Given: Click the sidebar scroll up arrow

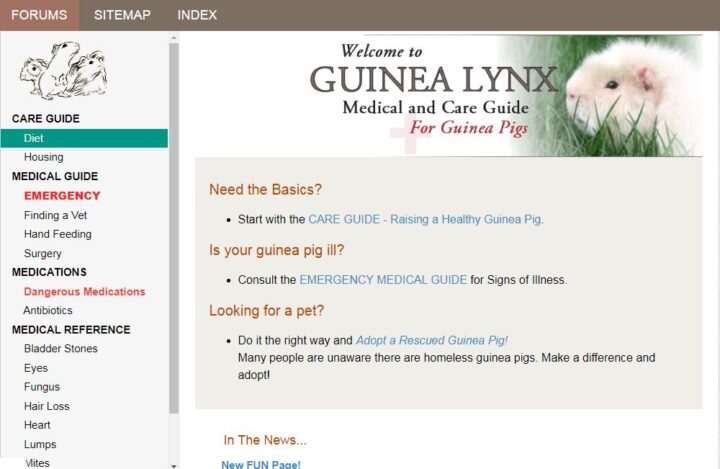Looking at the screenshot, I should point(174,38).
